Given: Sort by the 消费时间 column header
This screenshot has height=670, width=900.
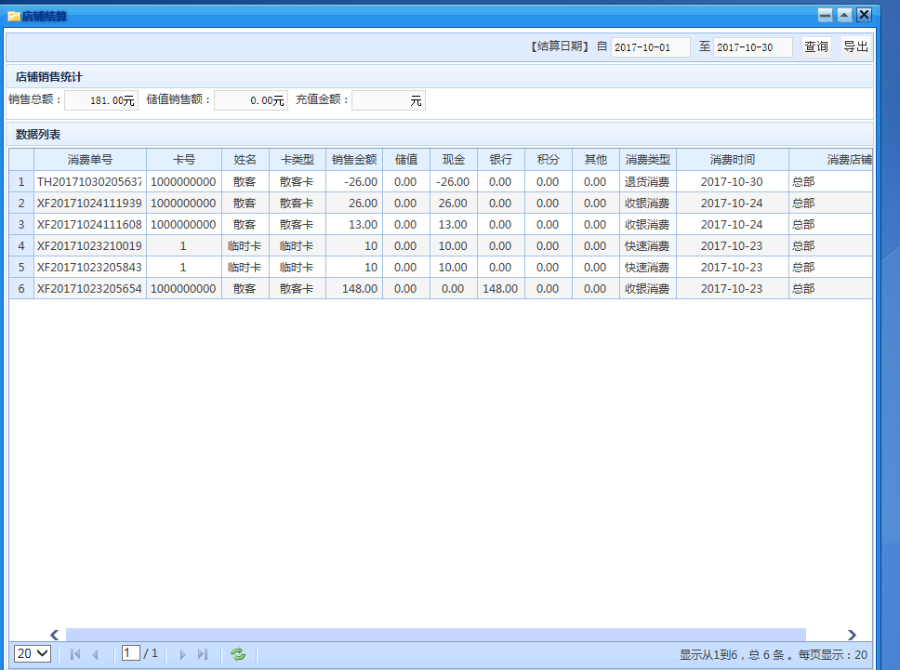Looking at the screenshot, I should [732, 160].
